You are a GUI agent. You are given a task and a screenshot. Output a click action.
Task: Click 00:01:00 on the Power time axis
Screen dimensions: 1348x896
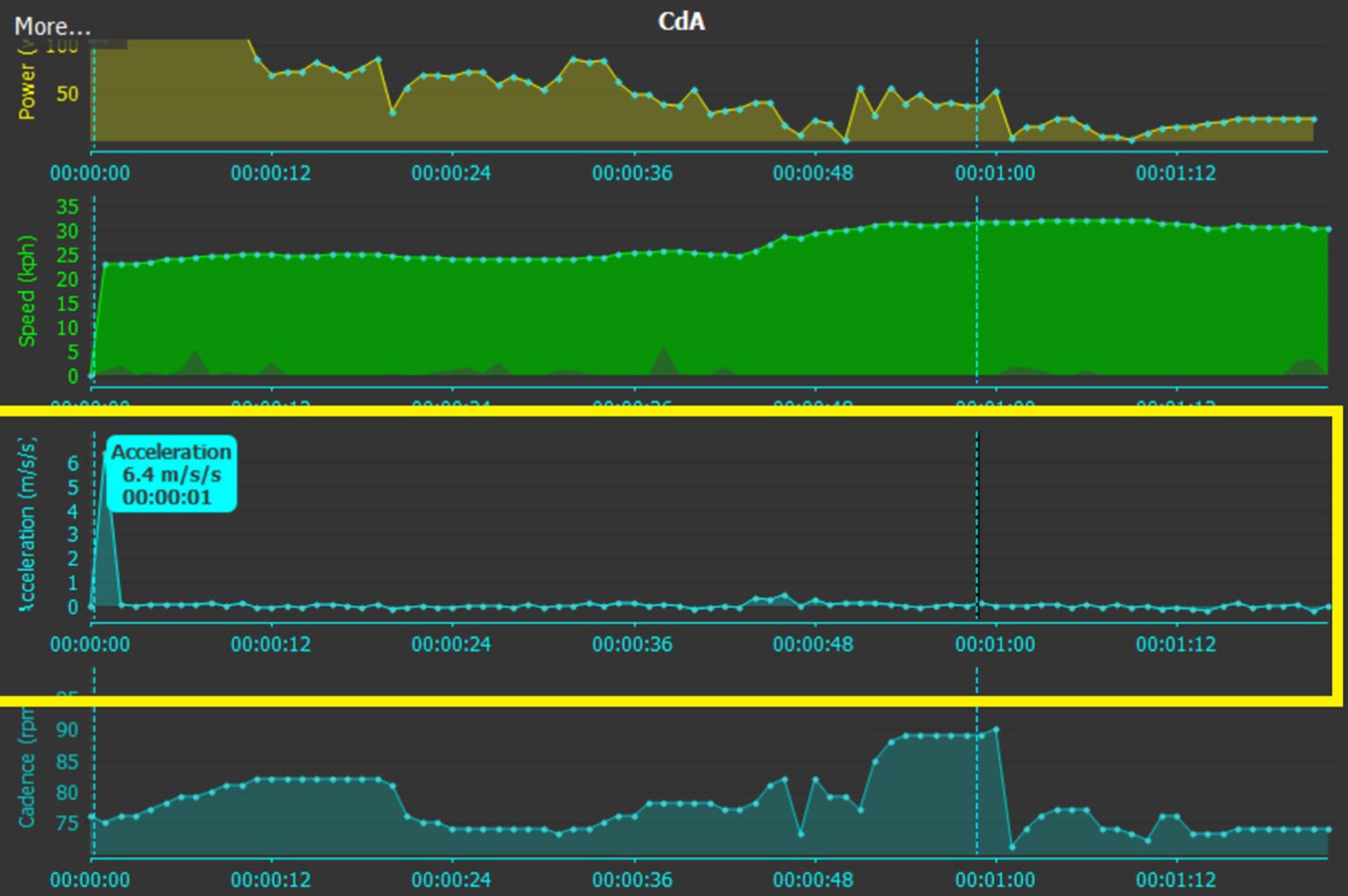pyautogui.click(x=994, y=173)
